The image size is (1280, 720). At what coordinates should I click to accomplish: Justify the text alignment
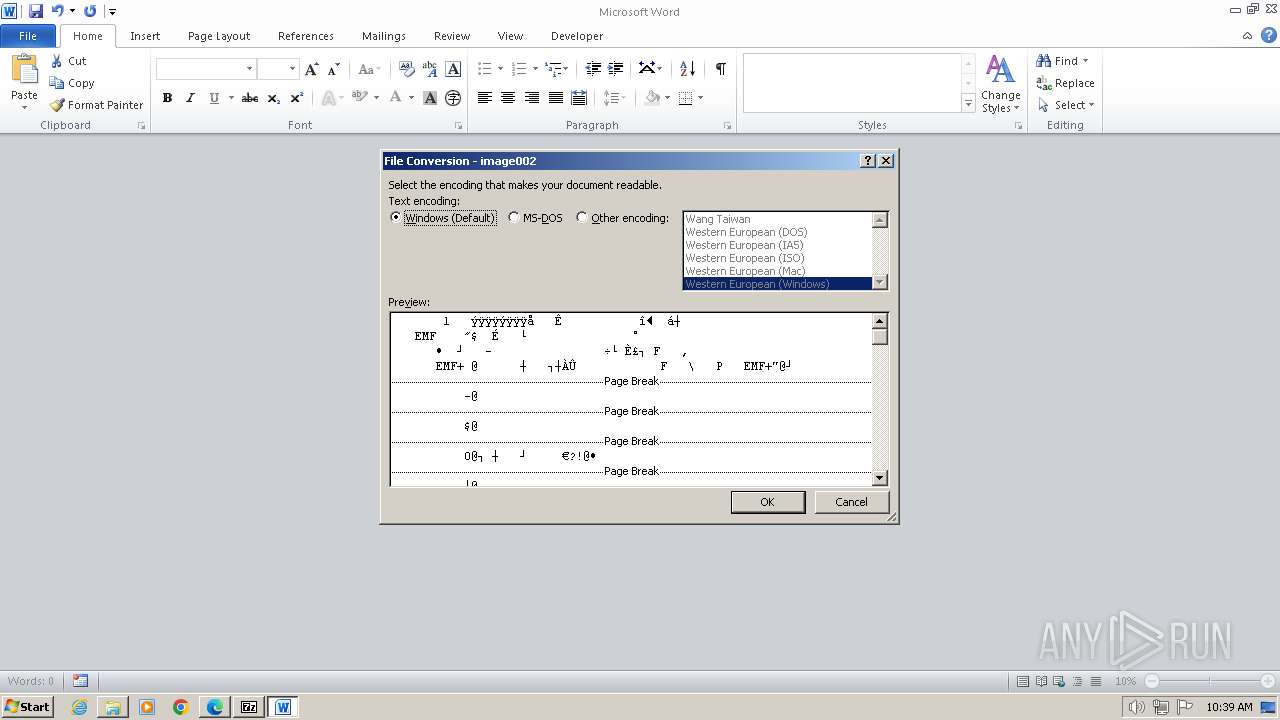(x=556, y=98)
